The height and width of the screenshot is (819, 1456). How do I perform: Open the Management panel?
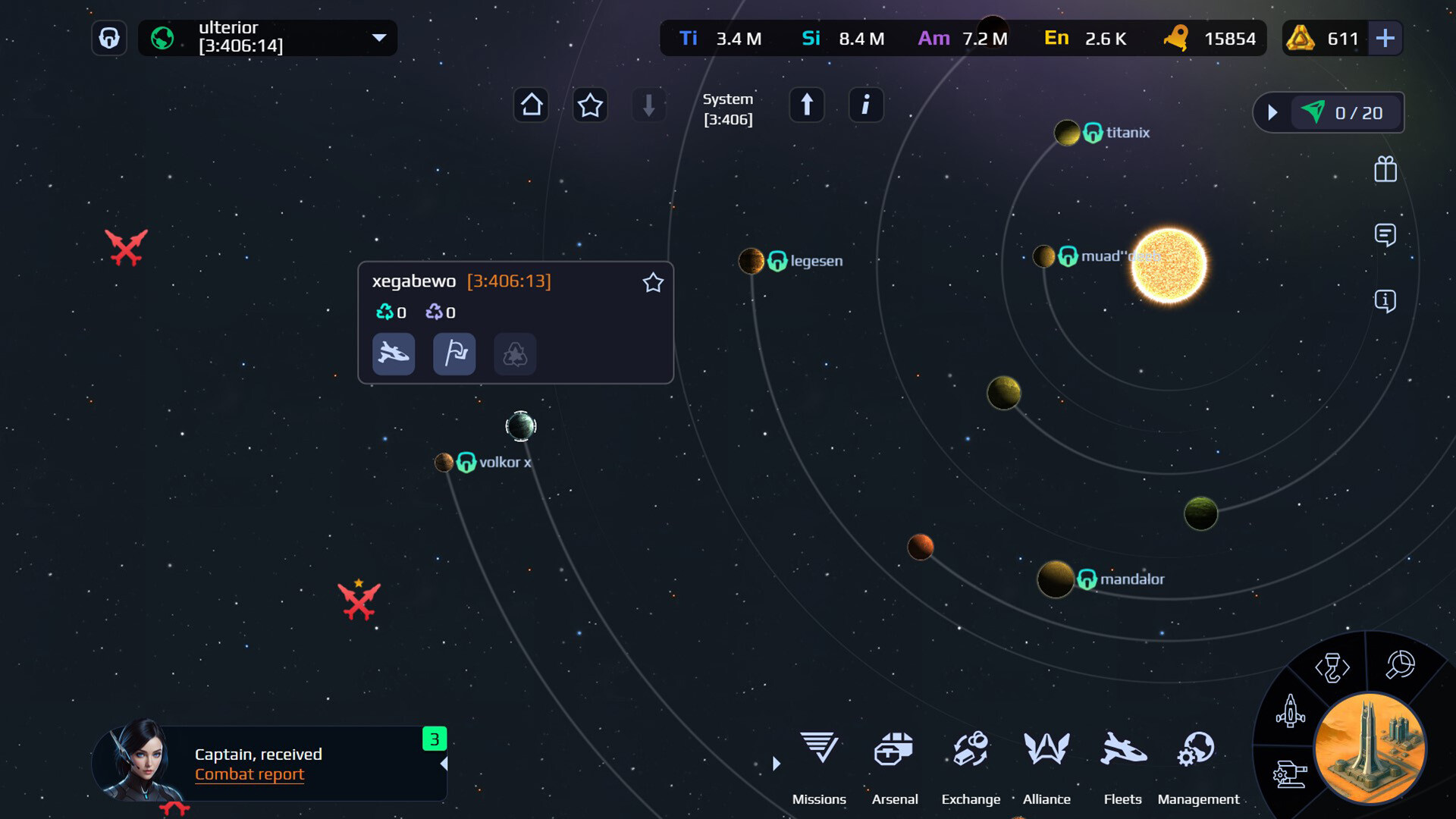1198,758
